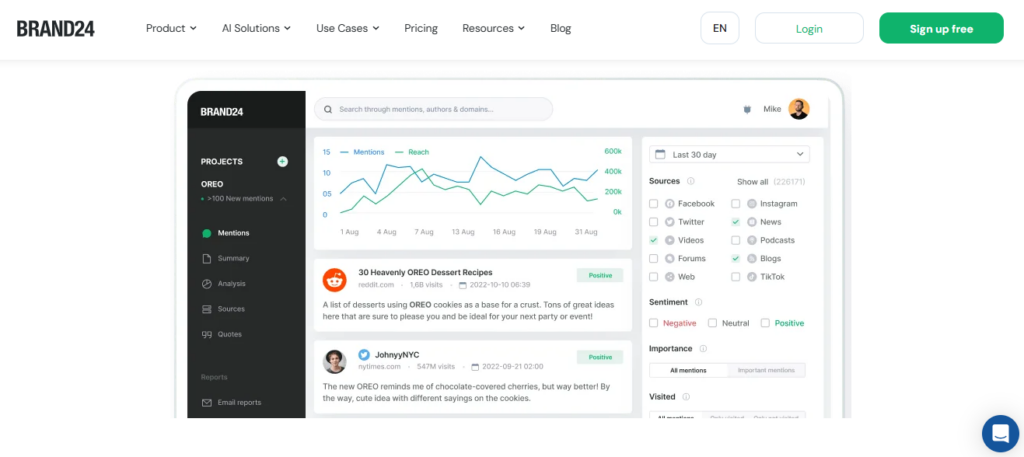Image resolution: width=1024 pixels, height=457 pixels.
Task: Open the chat widget bubble
Action: pos(1000,433)
